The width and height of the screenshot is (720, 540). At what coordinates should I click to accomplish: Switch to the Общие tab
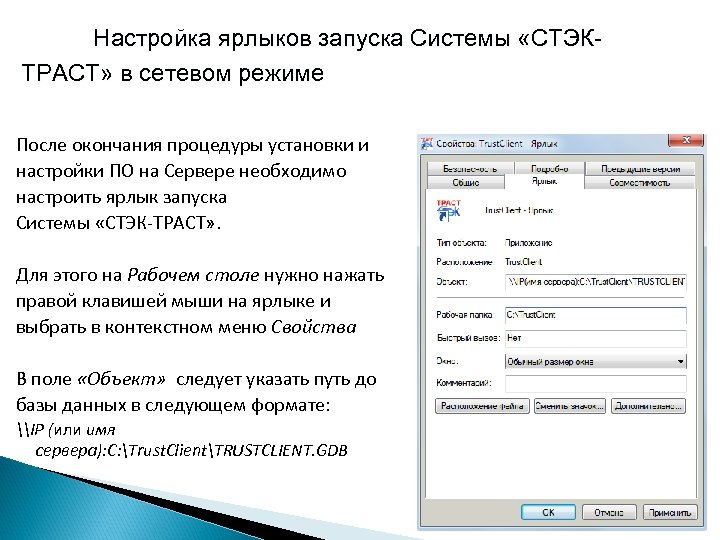466,182
